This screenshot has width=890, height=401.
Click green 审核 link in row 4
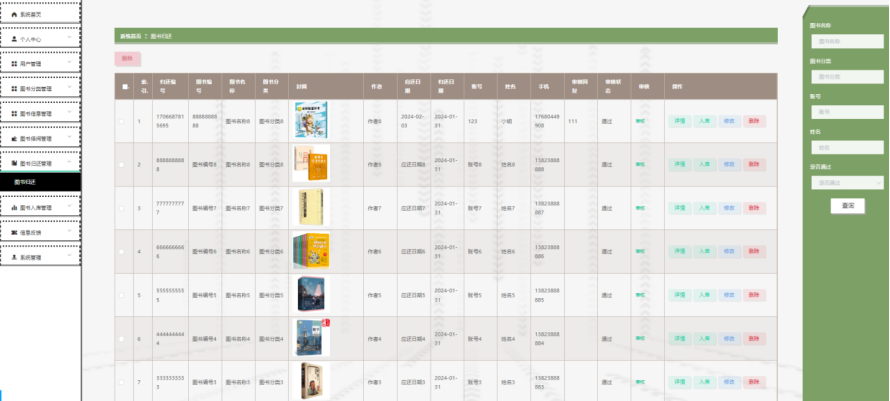pos(640,252)
